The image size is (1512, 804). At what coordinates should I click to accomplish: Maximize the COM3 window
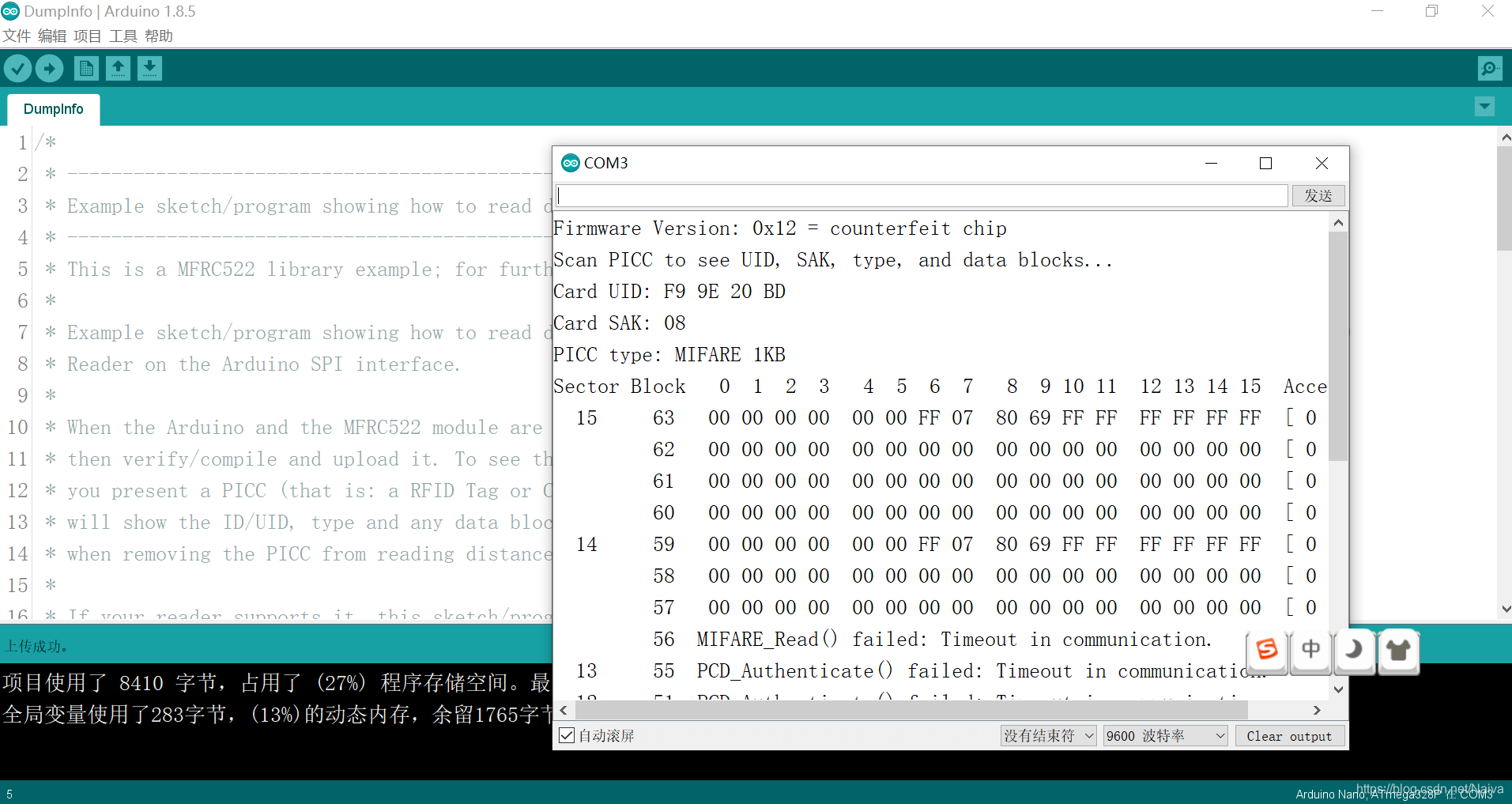1265,163
